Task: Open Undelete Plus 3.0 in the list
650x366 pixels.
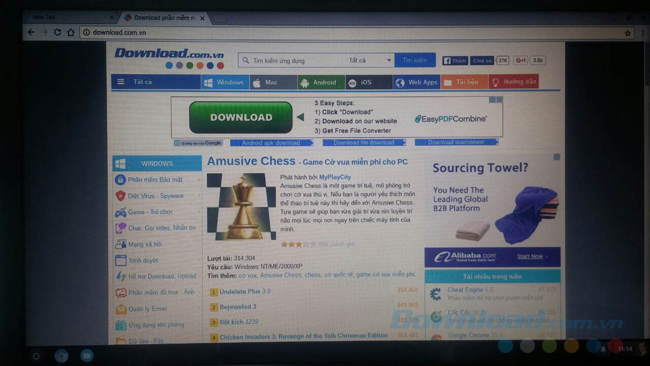Action: [x=245, y=291]
